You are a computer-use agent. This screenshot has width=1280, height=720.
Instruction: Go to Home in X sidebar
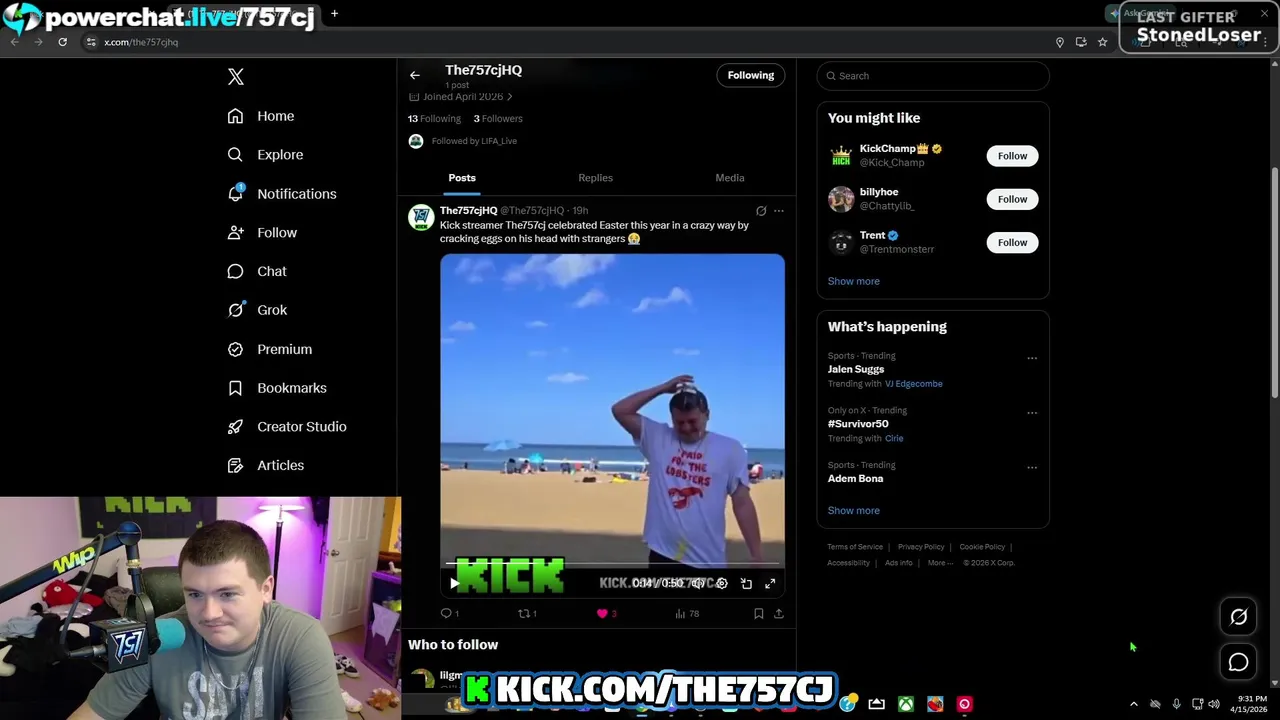click(x=261, y=116)
